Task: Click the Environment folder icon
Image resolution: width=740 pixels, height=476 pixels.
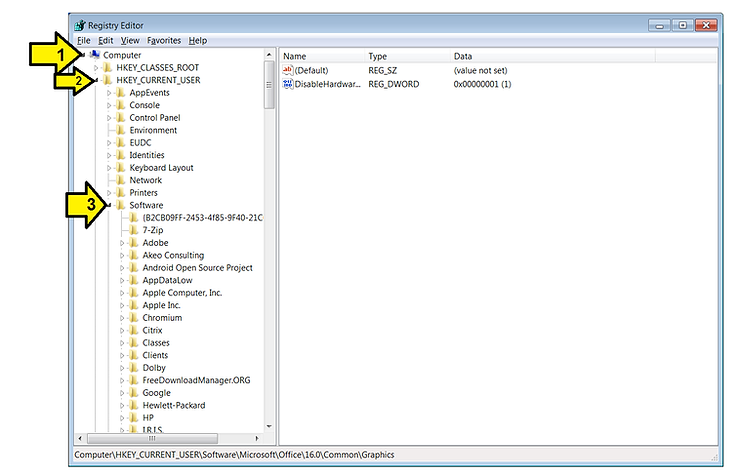Action: point(121,130)
